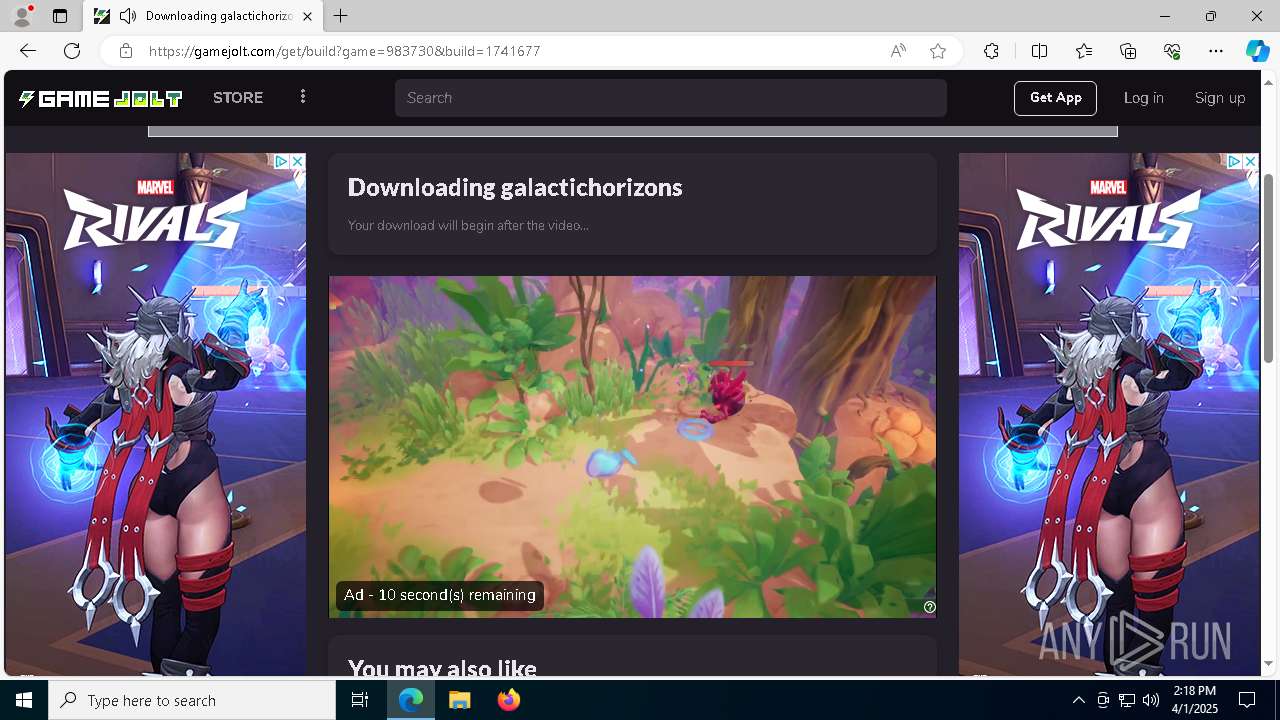Screen dimensions: 1280x720
Task: Expand the Game Jolt more options menu
Action: click(303, 97)
